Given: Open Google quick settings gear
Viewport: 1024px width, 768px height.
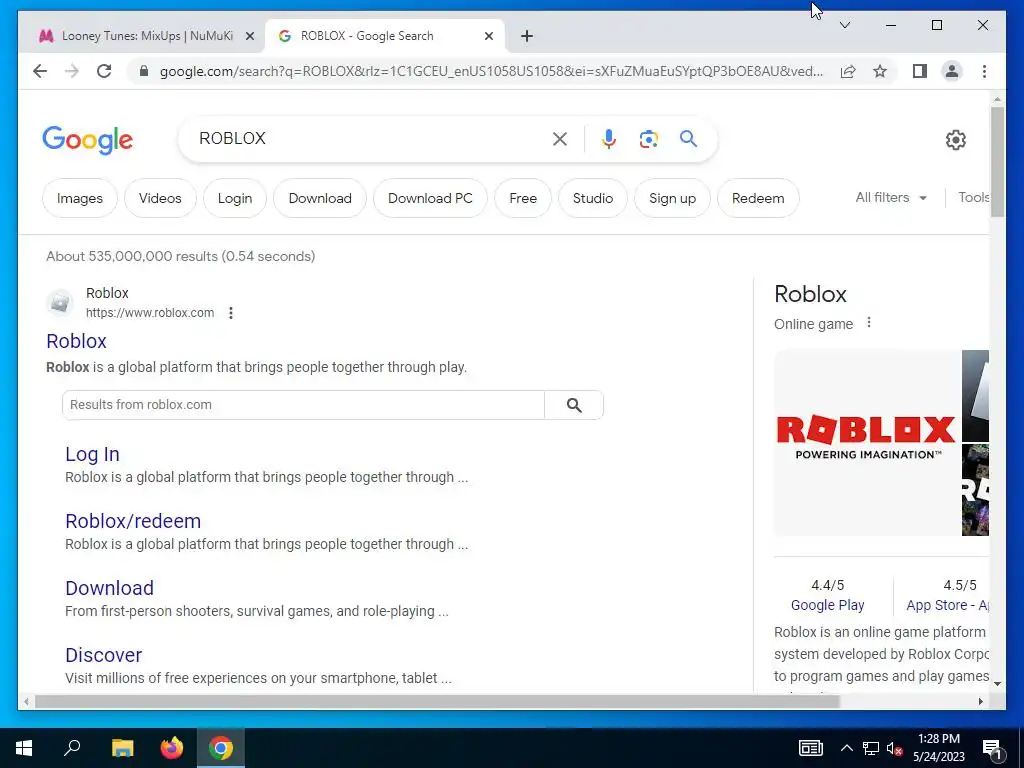Looking at the screenshot, I should (x=955, y=139).
